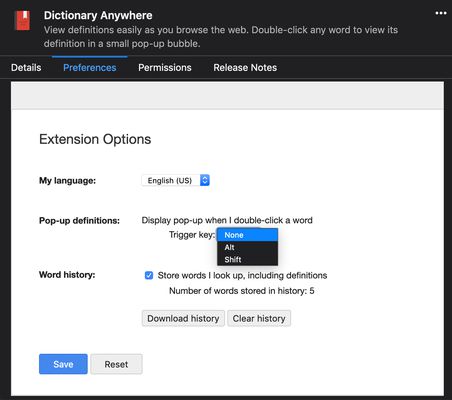Click the 'Number of words stored in history: 5' text
The width and height of the screenshot is (452, 400).
coord(242,291)
